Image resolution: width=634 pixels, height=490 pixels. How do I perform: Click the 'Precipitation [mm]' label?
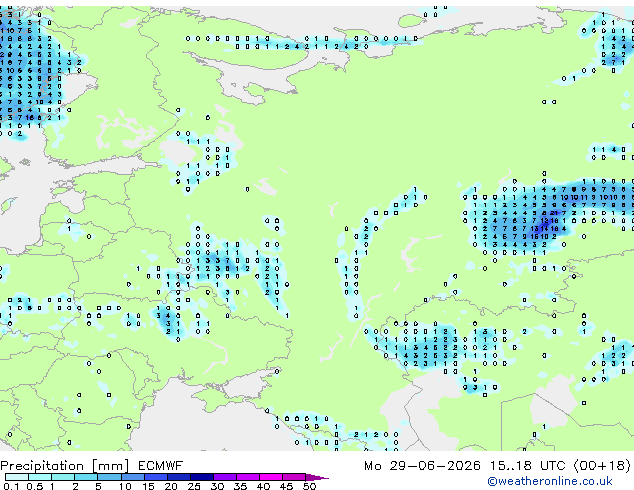tap(65, 466)
